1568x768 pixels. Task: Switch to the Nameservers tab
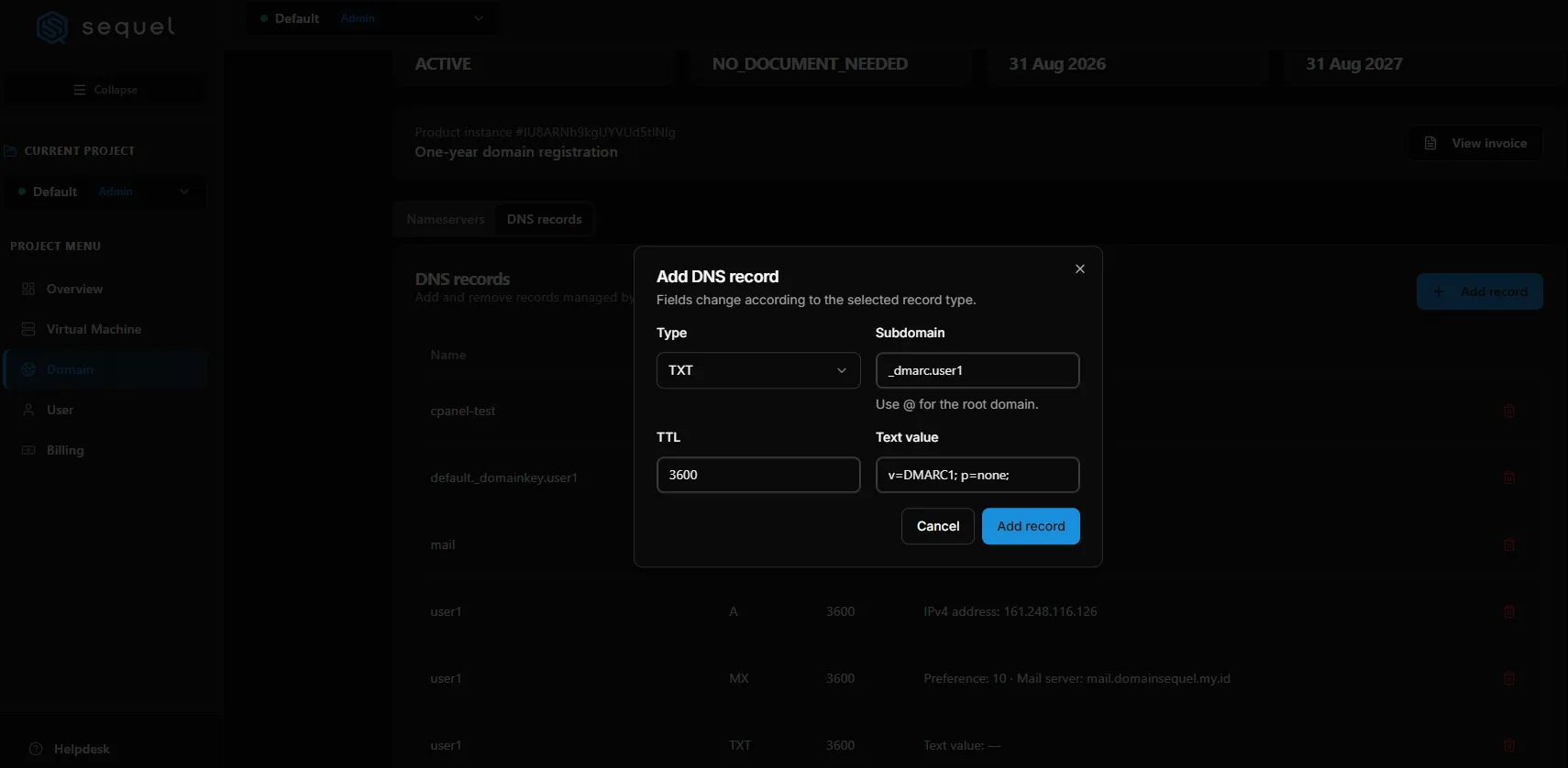click(x=446, y=219)
